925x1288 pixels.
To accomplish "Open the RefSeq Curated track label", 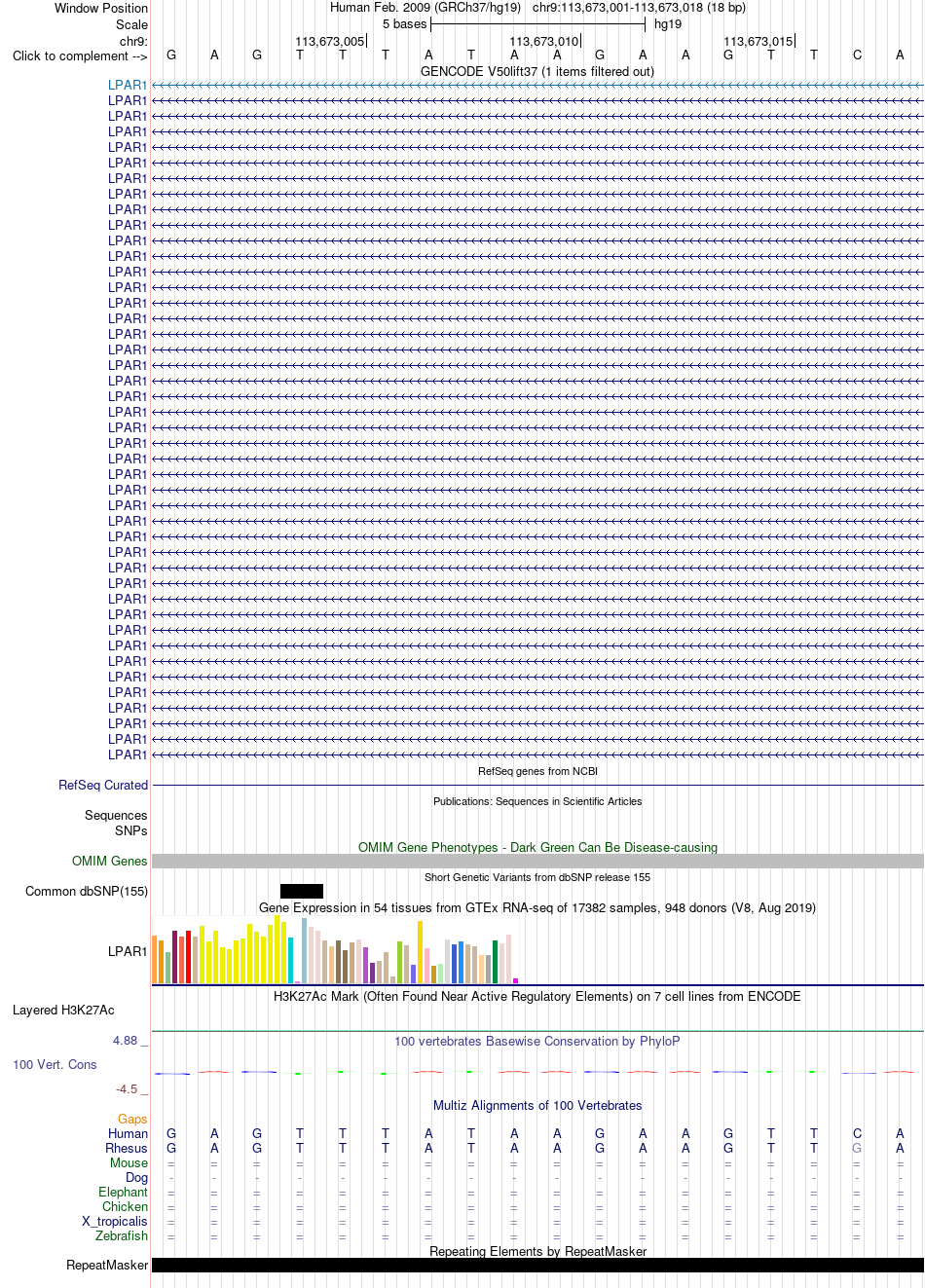I will tap(103, 785).
